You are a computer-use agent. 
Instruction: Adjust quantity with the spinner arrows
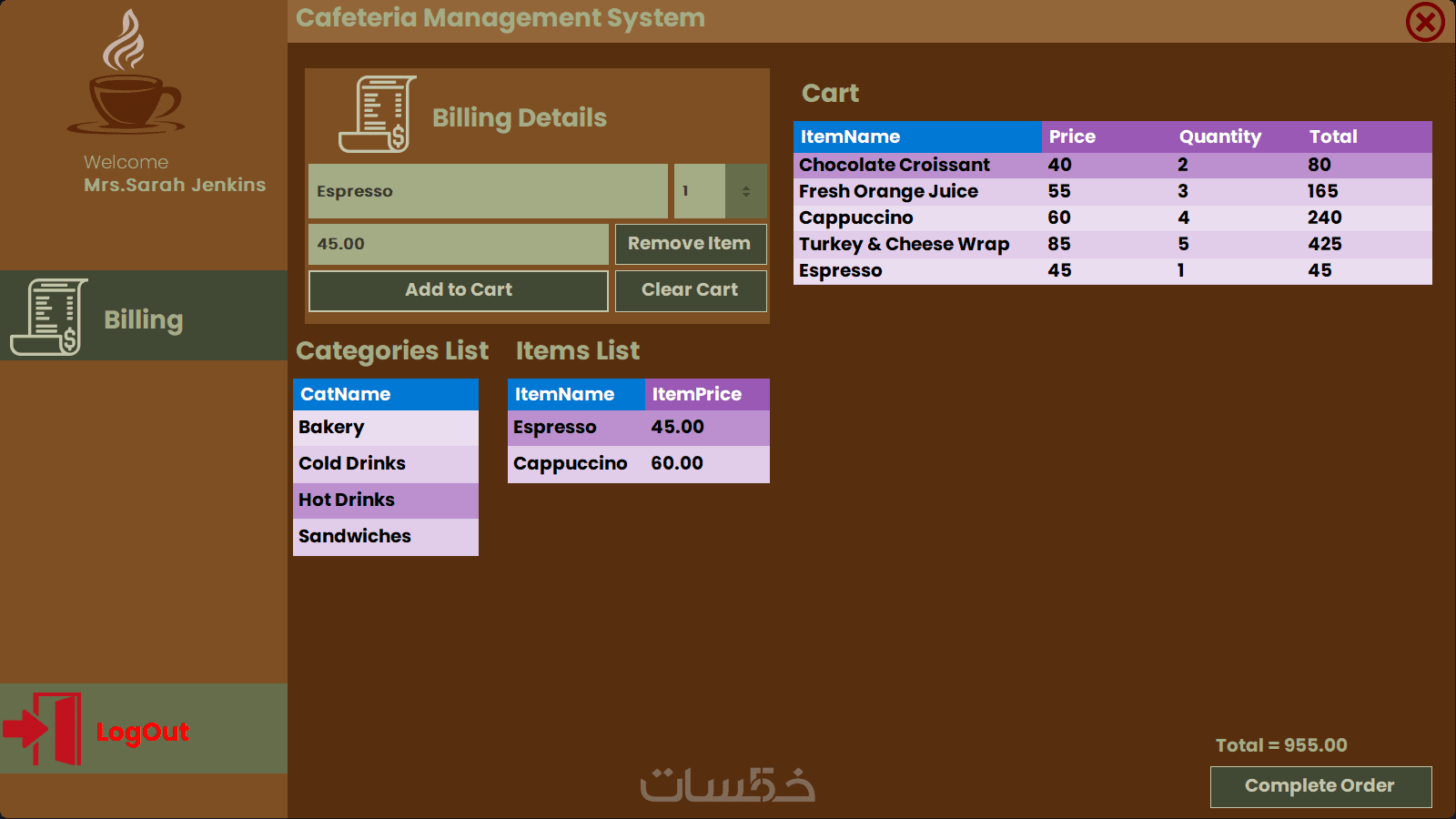[746, 191]
